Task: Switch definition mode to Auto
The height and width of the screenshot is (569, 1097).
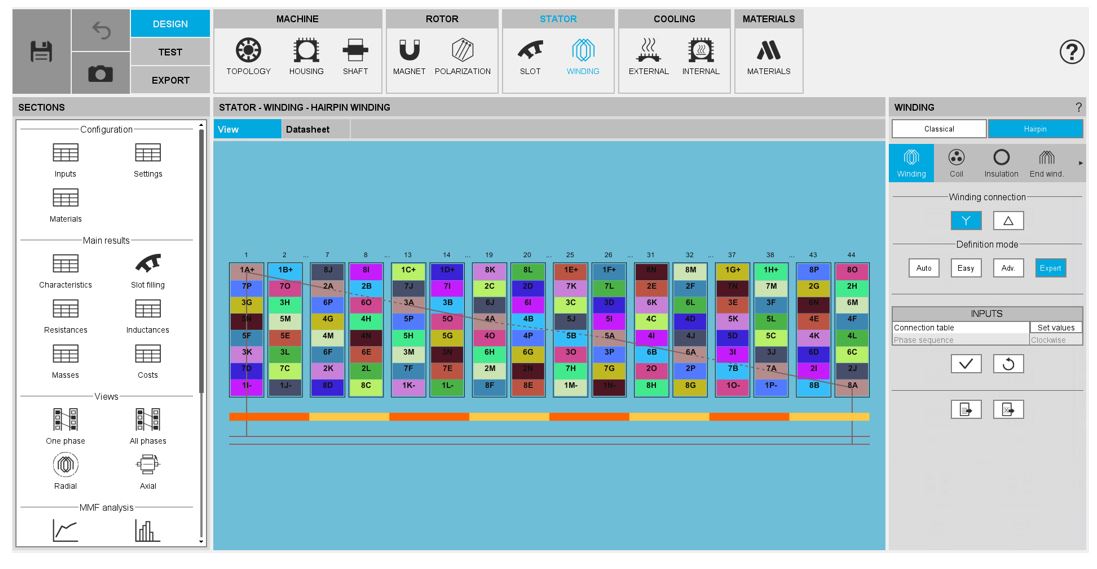Action: pos(924,268)
